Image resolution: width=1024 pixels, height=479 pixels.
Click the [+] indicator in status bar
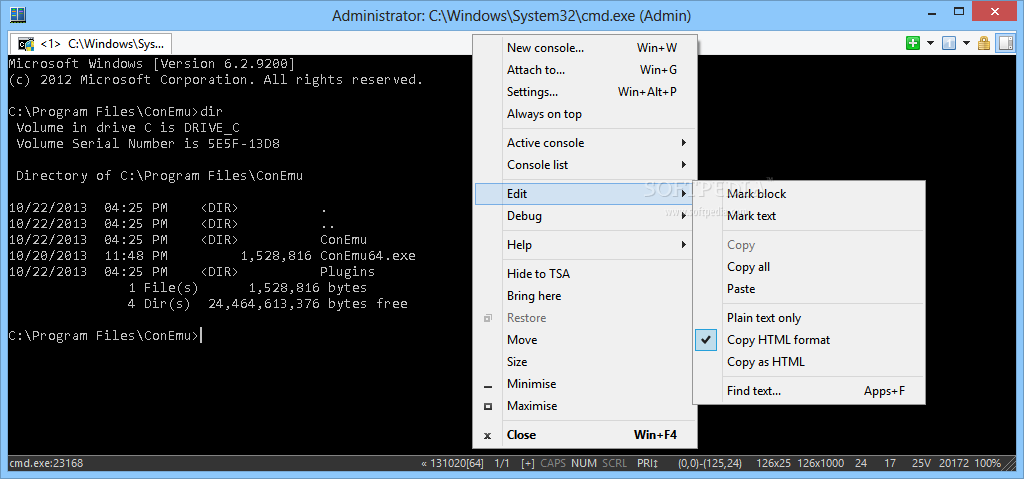528,463
